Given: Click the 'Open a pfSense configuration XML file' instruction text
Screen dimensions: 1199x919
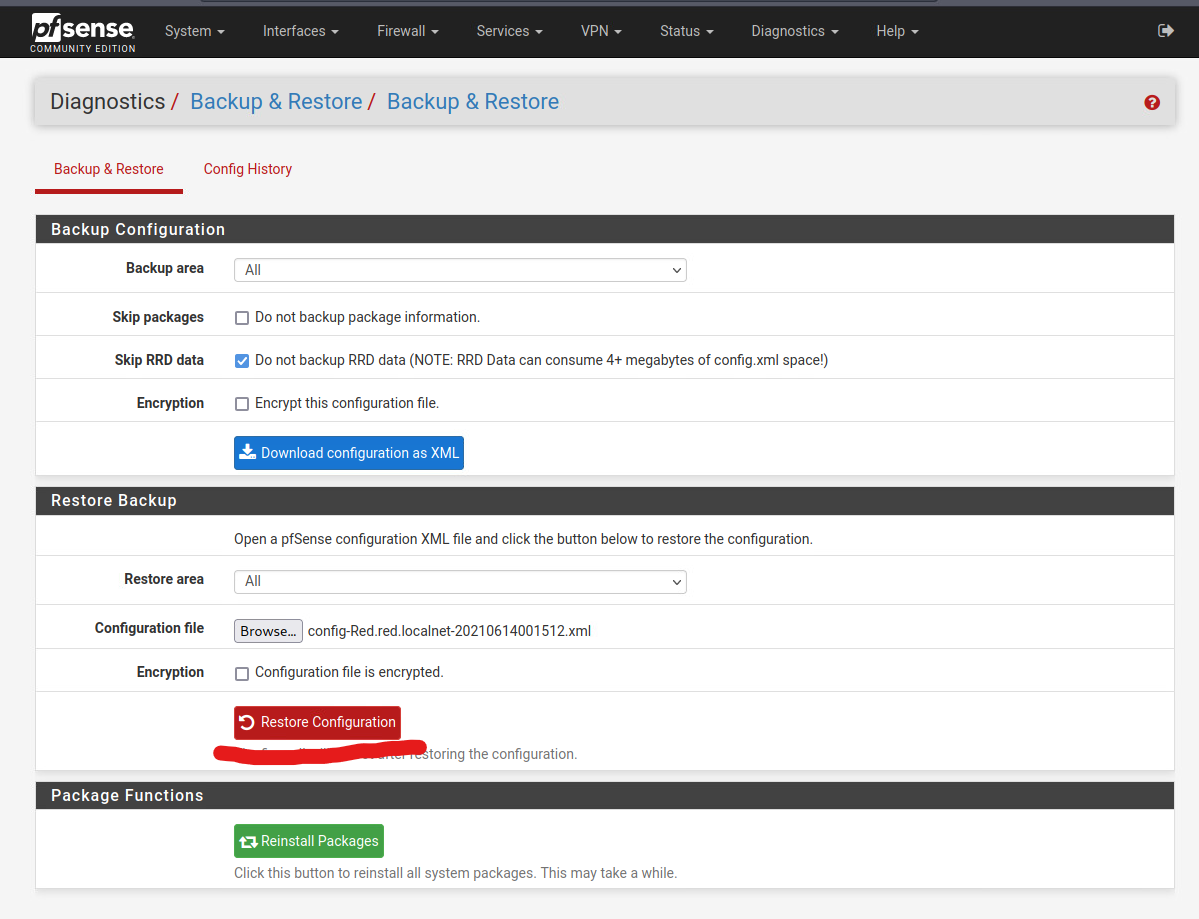Looking at the screenshot, I should (x=523, y=539).
